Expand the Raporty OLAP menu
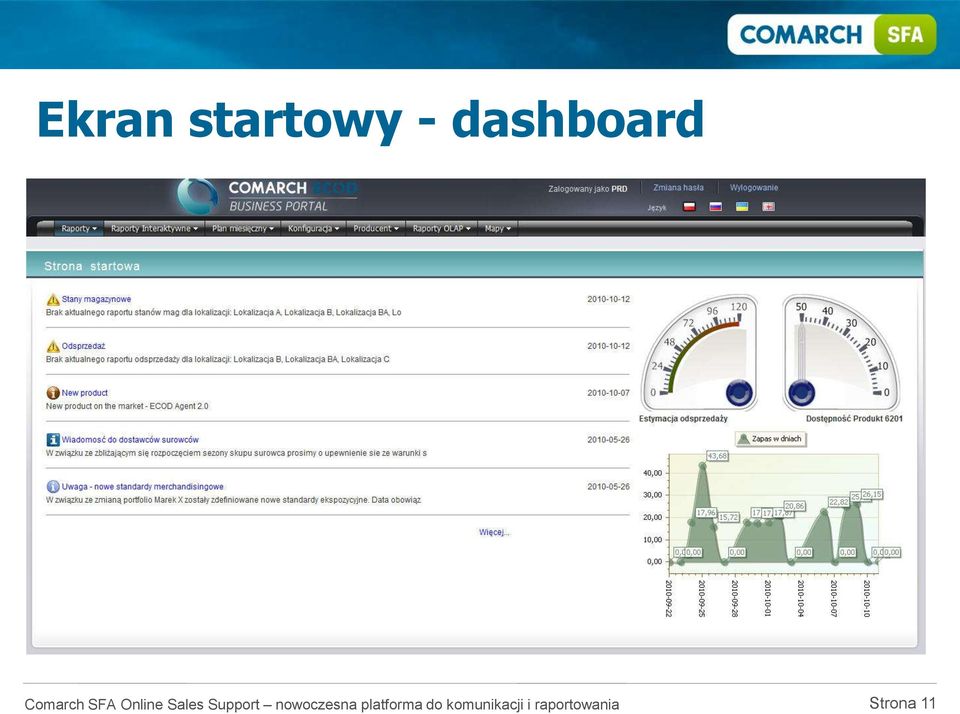The image size is (960, 714). 441,228
